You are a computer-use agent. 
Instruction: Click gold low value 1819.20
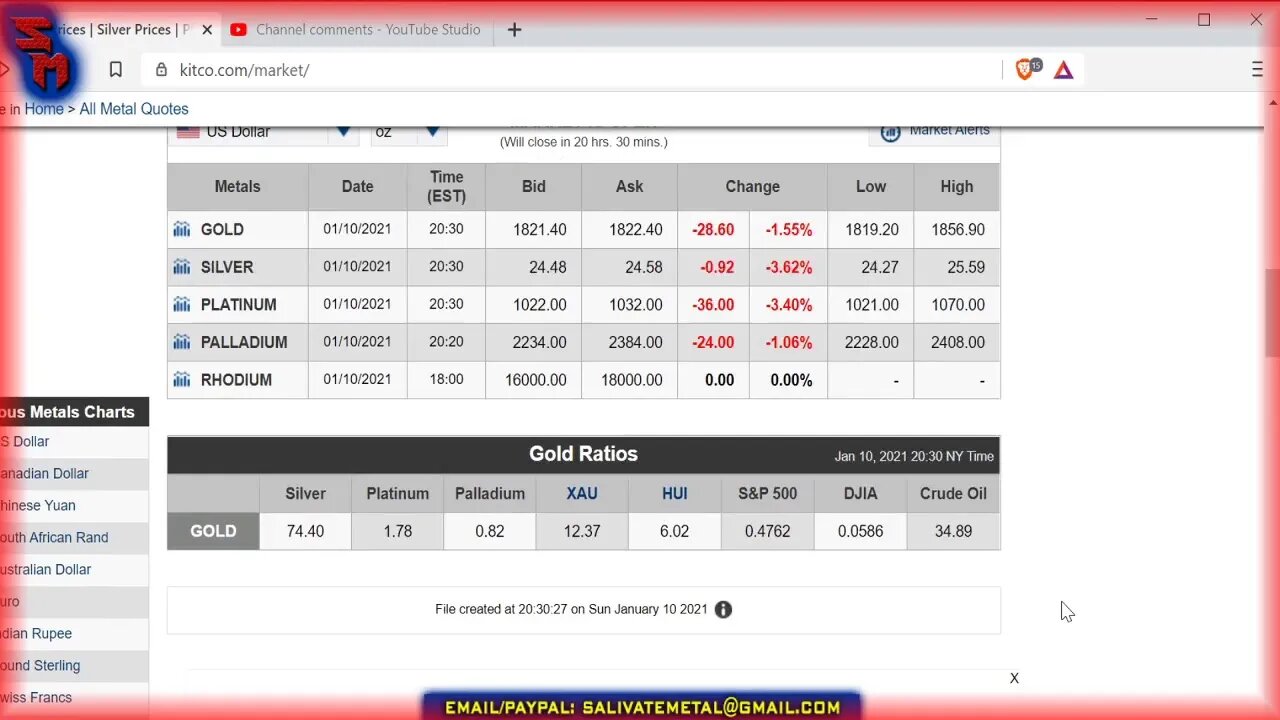(872, 230)
